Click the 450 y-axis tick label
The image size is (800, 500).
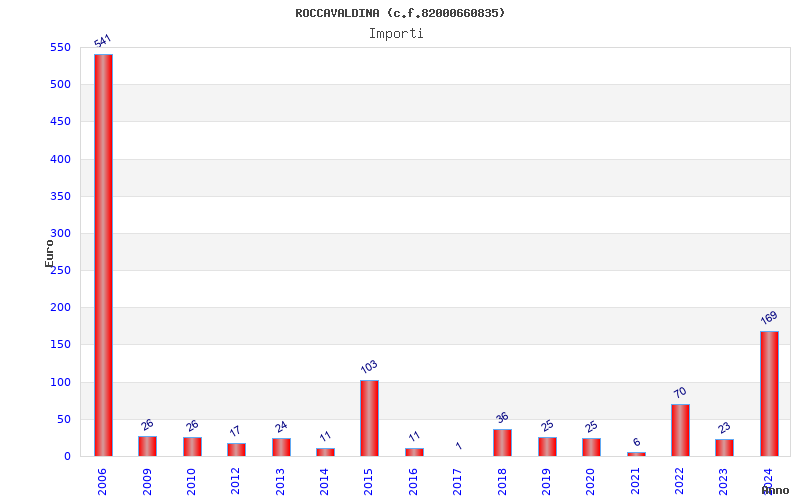(x=60, y=122)
